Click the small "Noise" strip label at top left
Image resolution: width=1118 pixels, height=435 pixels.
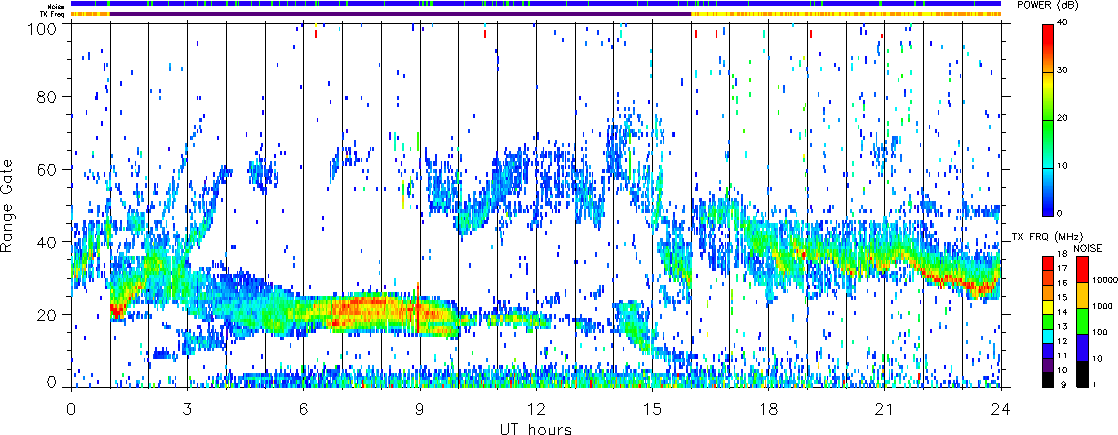click(x=58, y=4)
